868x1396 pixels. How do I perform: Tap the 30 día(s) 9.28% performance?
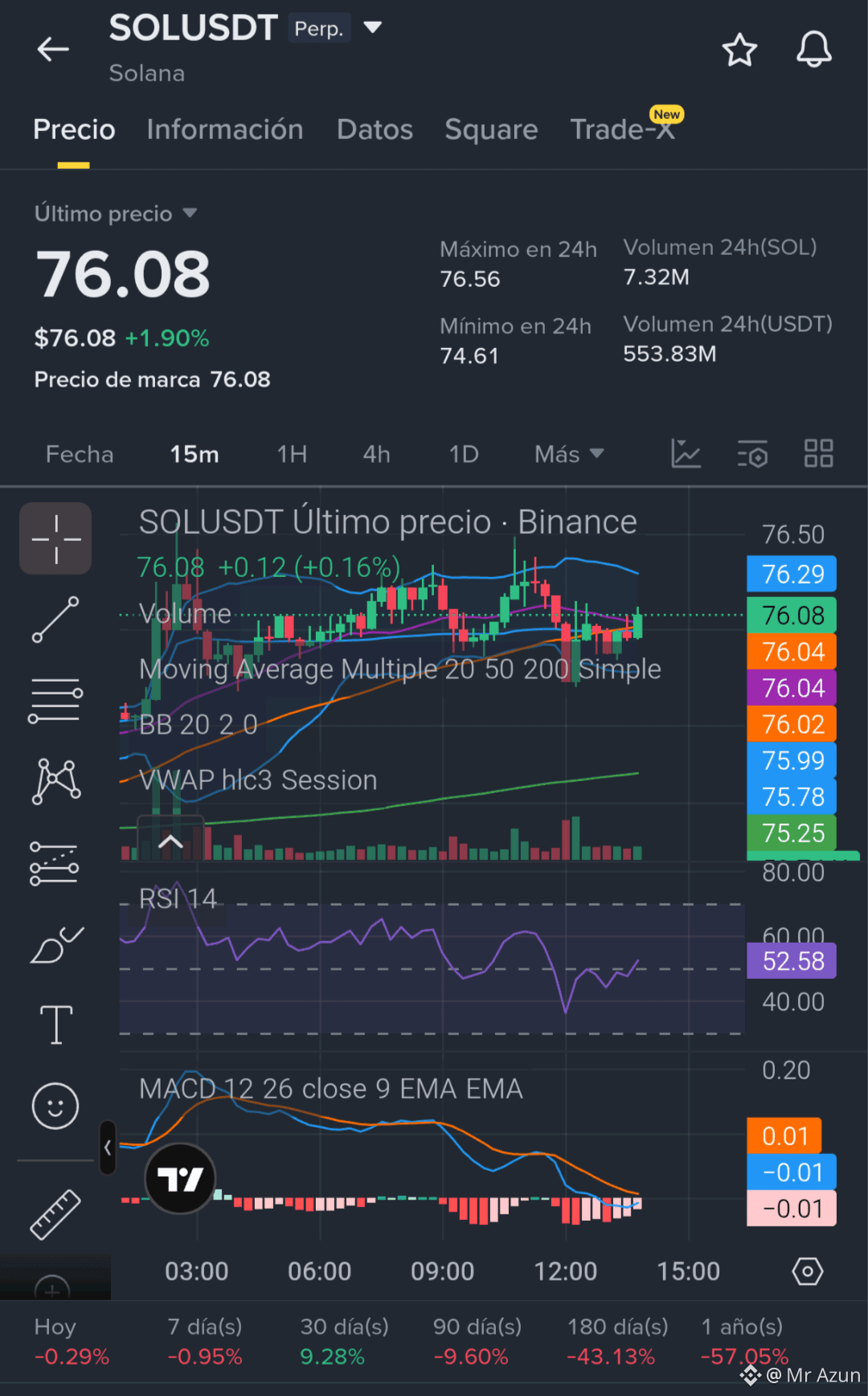[344, 1341]
